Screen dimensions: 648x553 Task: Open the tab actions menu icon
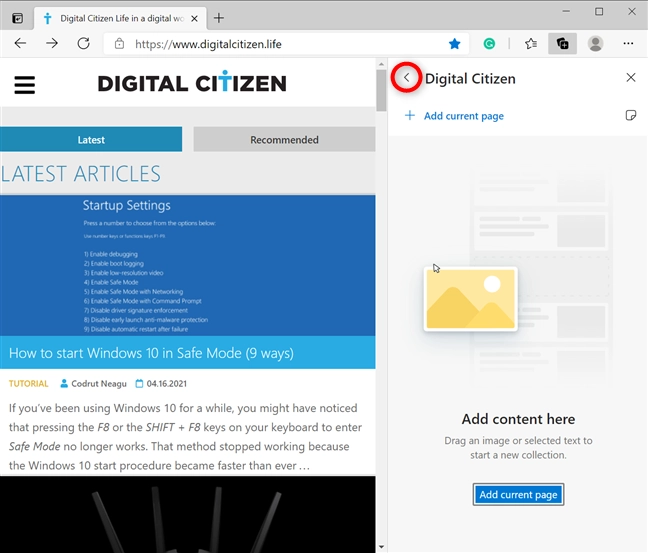(17, 18)
